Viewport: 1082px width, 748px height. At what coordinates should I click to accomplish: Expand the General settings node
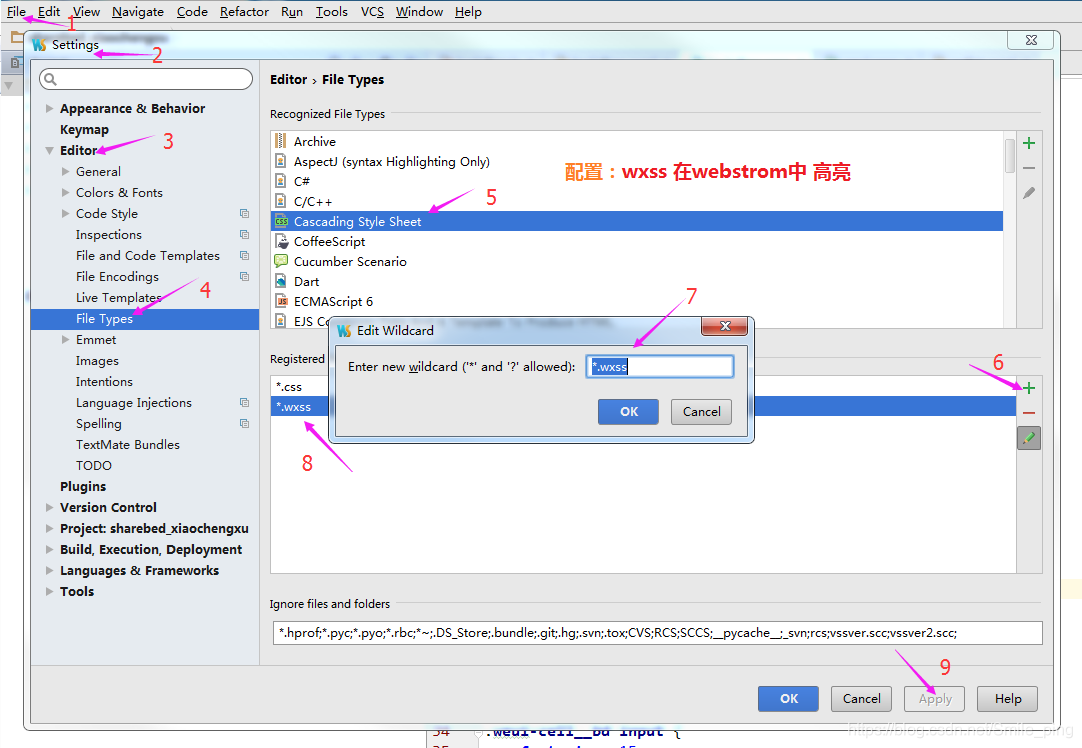pyautogui.click(x=66, y=171)
